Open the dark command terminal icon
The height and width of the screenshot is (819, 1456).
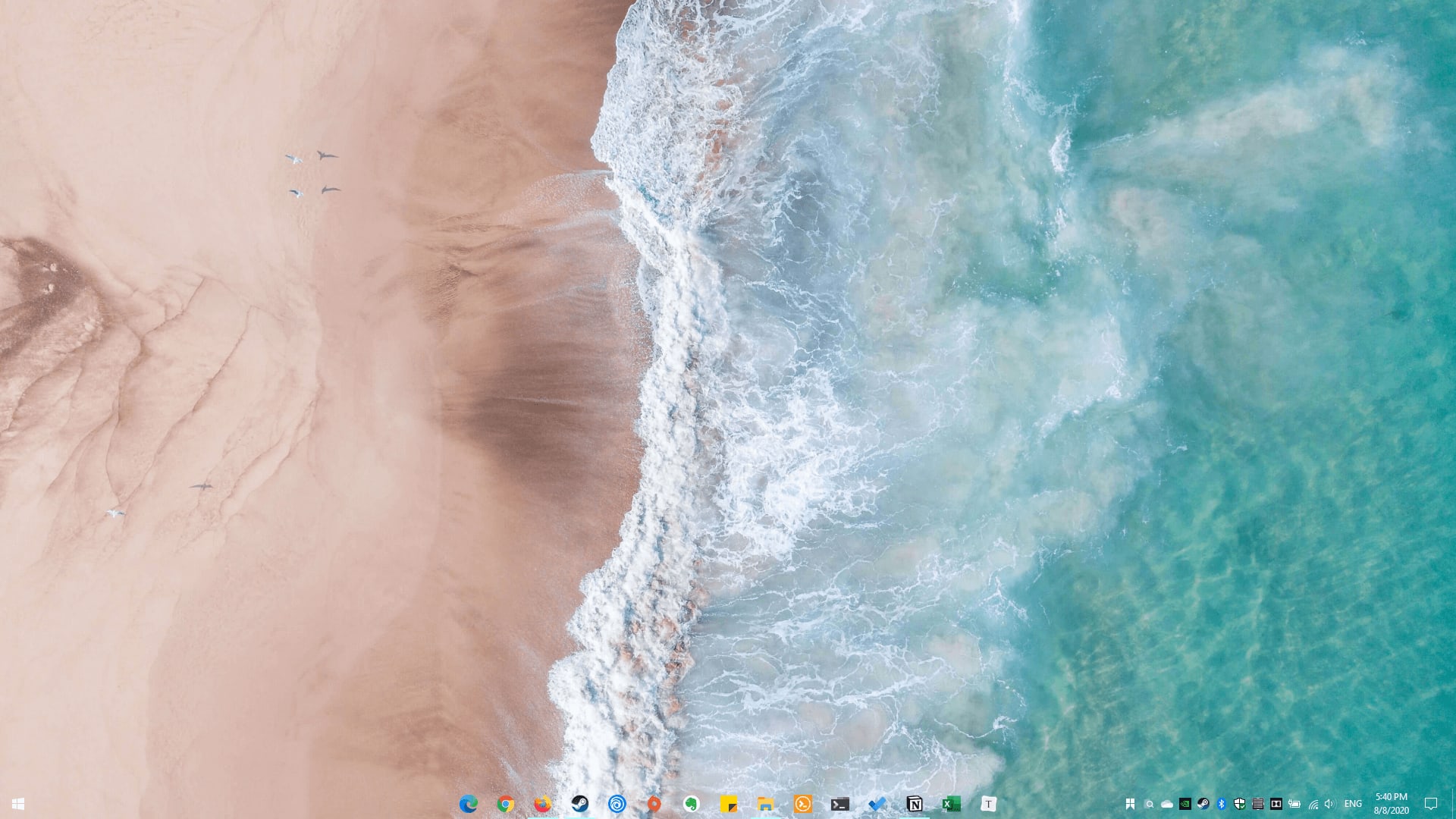coord(840,804)
